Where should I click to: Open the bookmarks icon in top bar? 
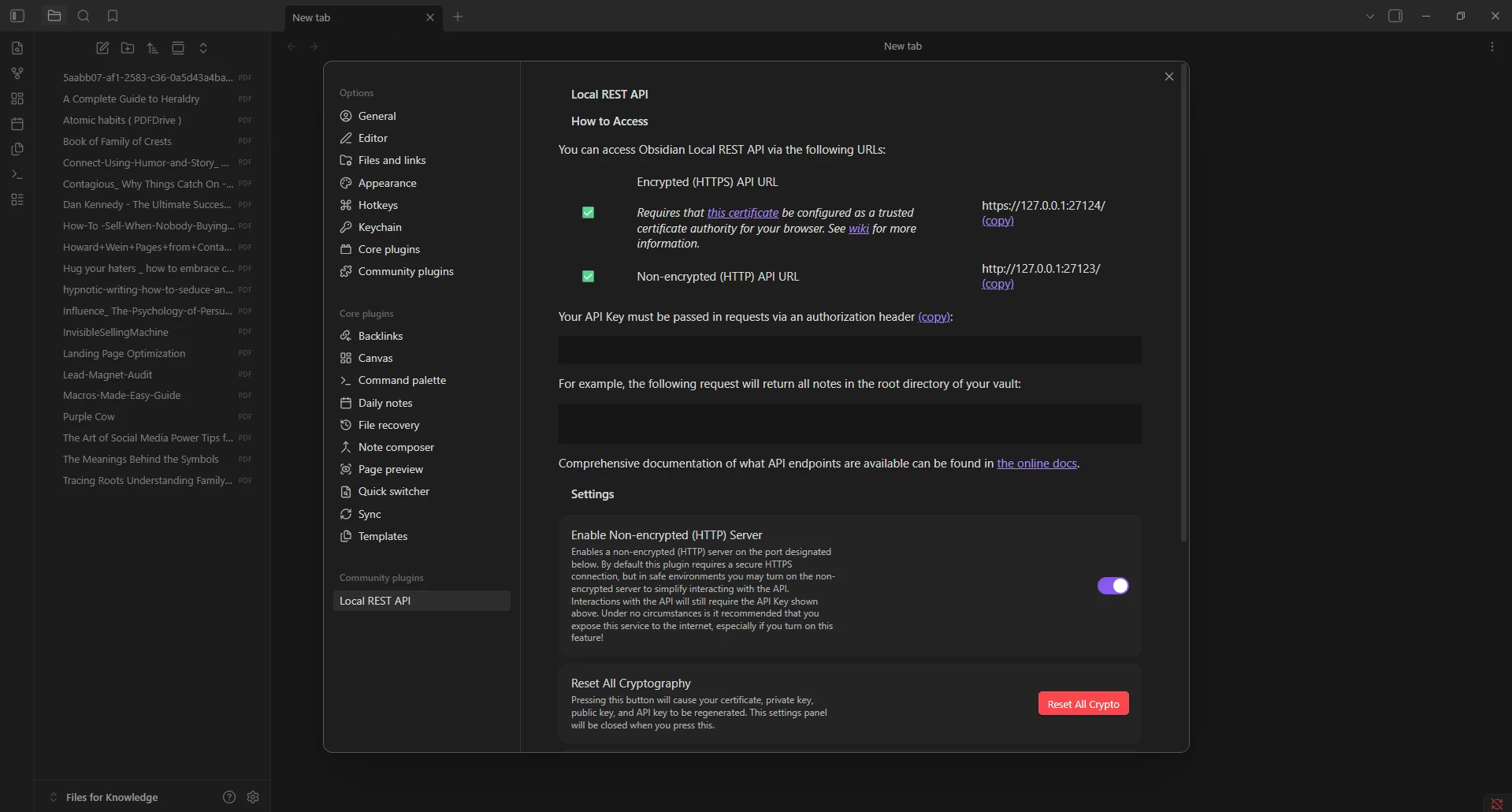pyautogui.click(x=113, y=16)
